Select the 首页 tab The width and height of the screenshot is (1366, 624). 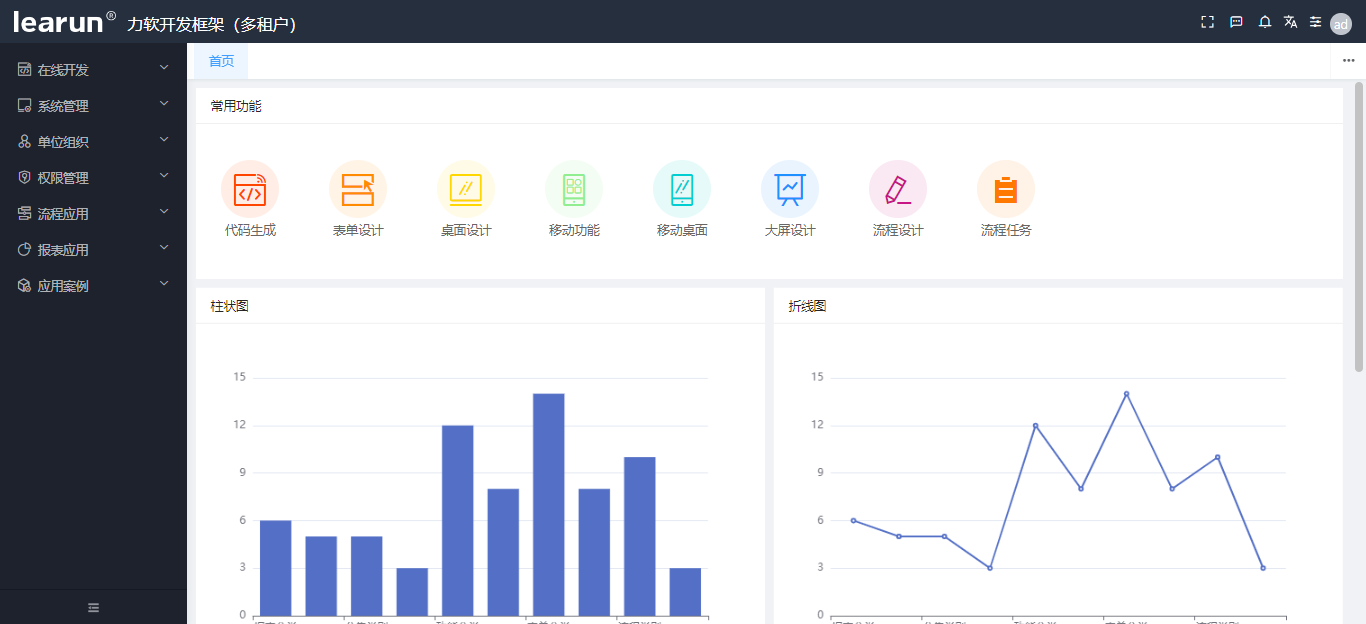(221, 61)
